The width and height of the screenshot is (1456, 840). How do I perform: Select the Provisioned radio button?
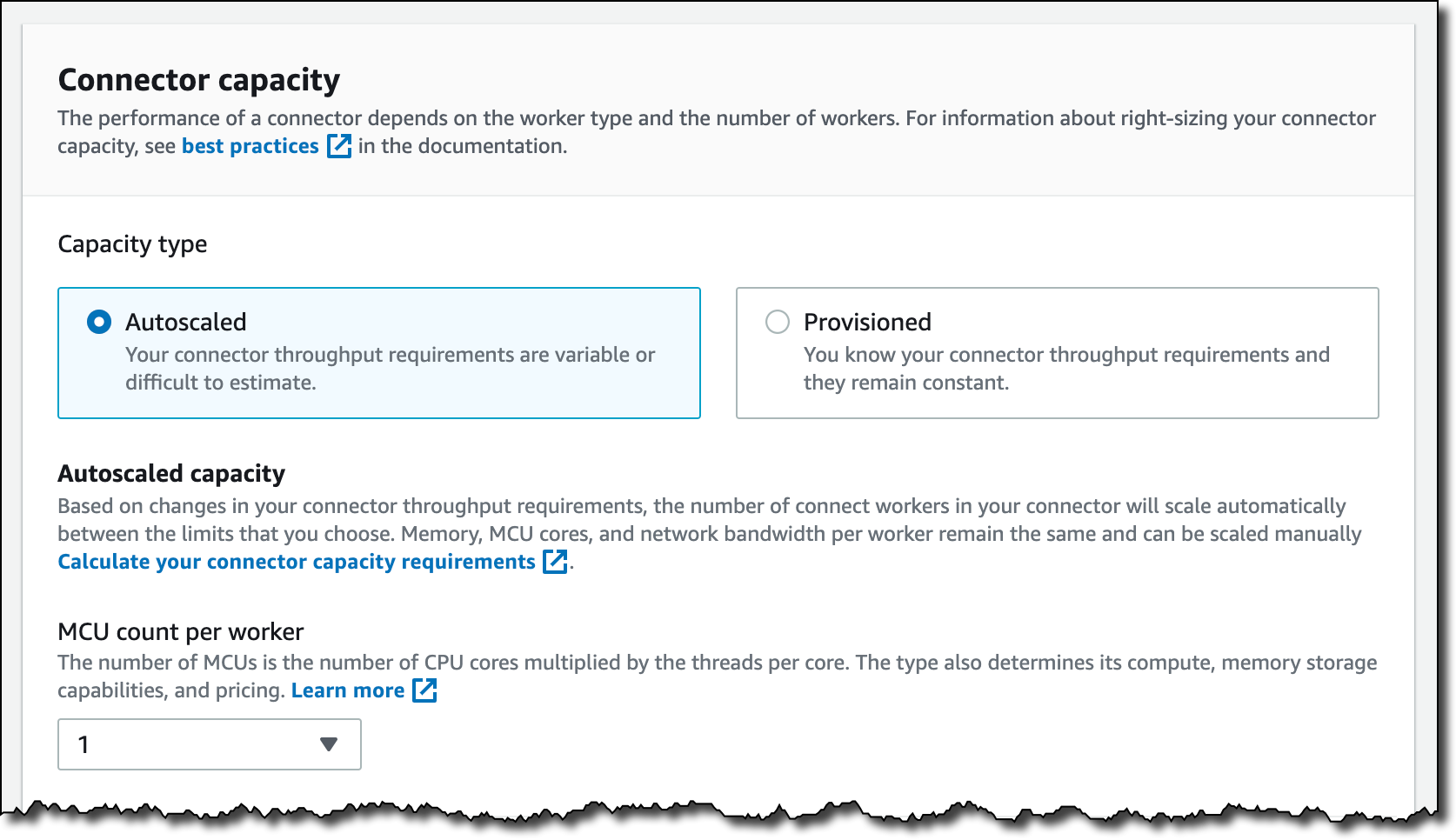coord(777,323)
